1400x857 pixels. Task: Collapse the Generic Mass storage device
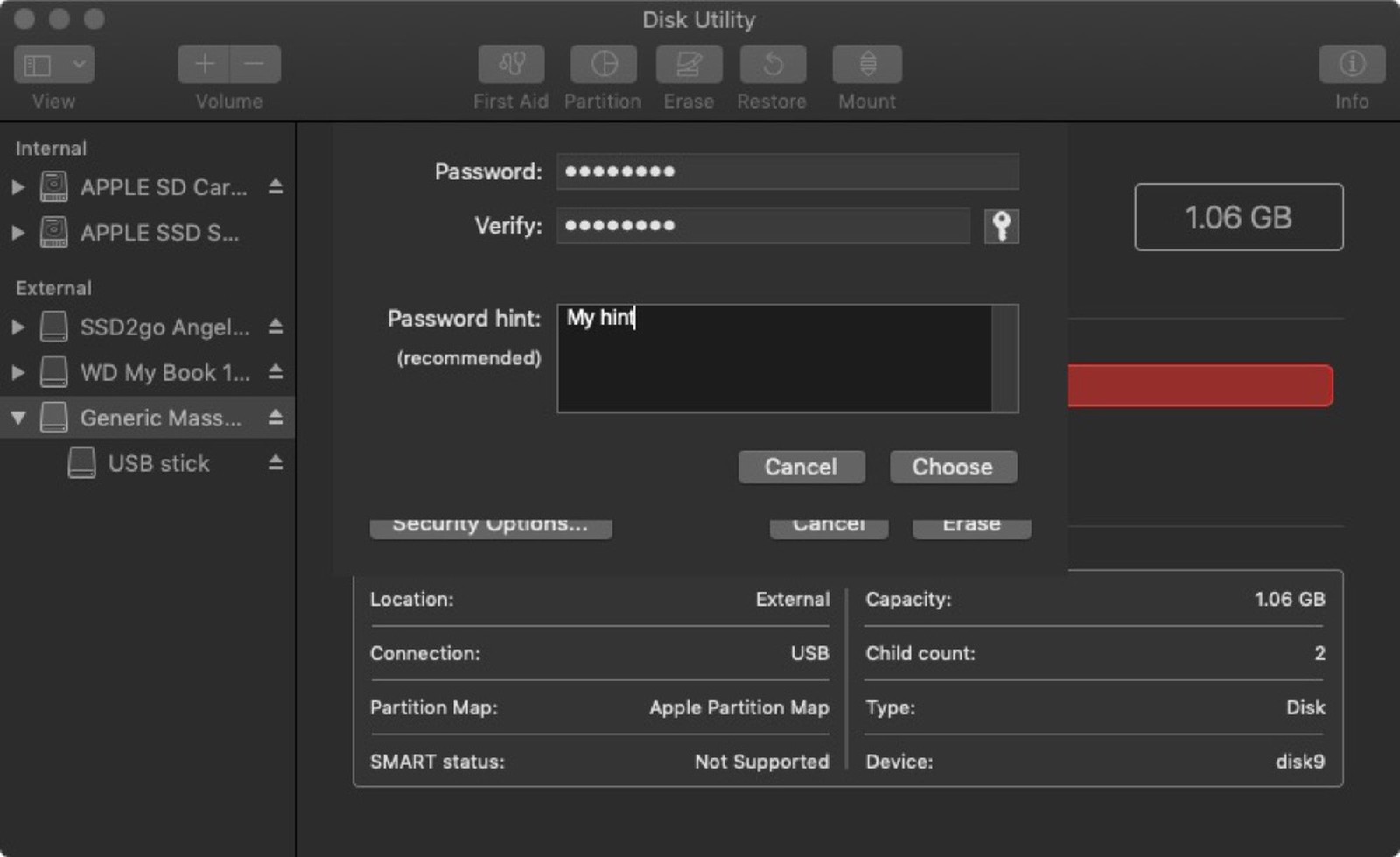pyautogui.click(x=16, y=418)
